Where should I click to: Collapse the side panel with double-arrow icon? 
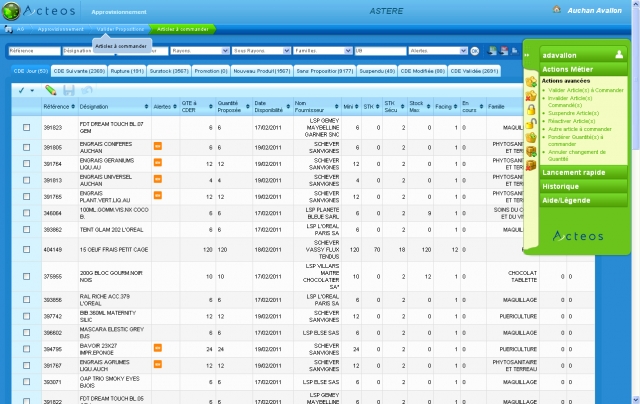[x=527, y=55]
